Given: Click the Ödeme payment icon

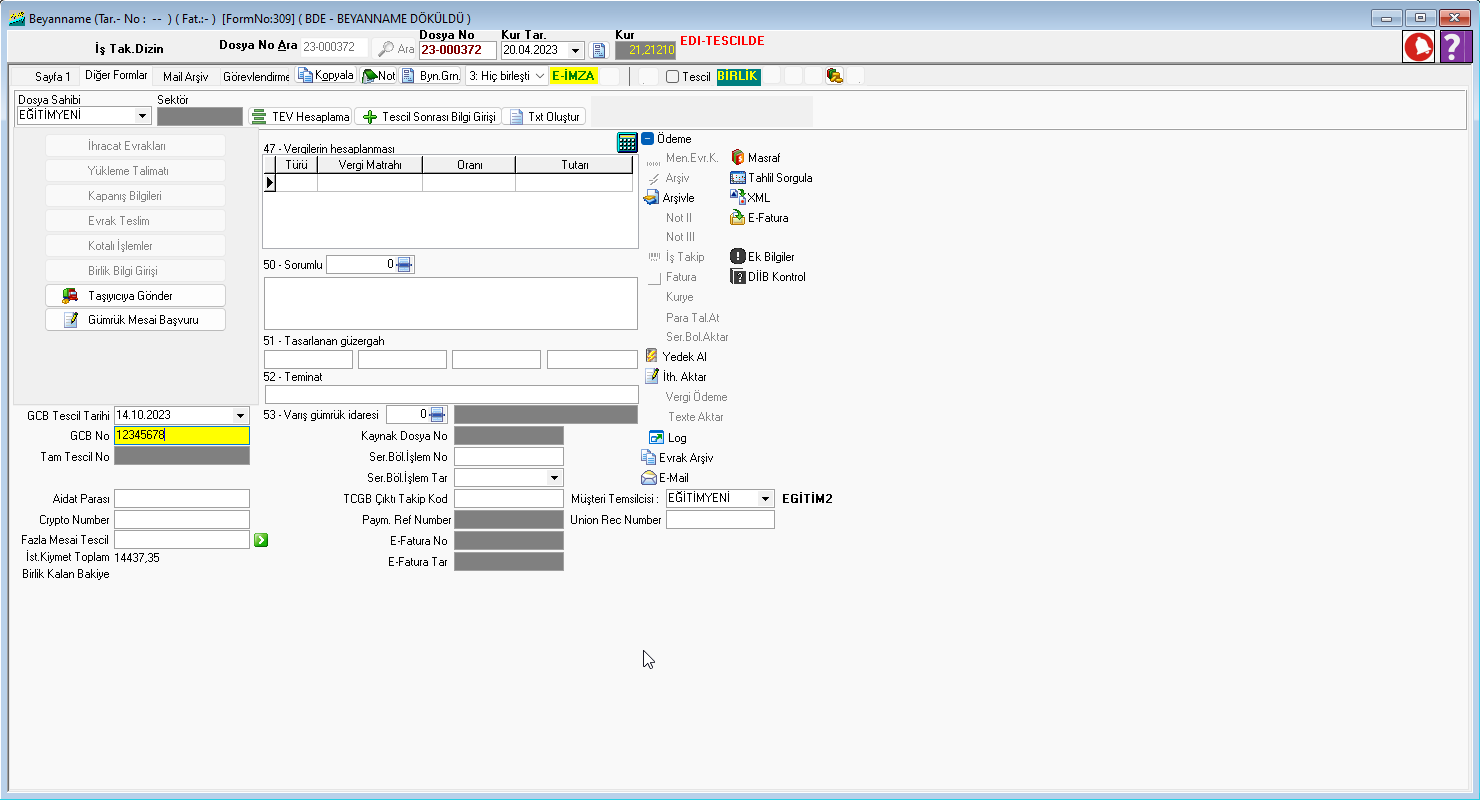Looking at the screenshot, I should click(648, 139).
